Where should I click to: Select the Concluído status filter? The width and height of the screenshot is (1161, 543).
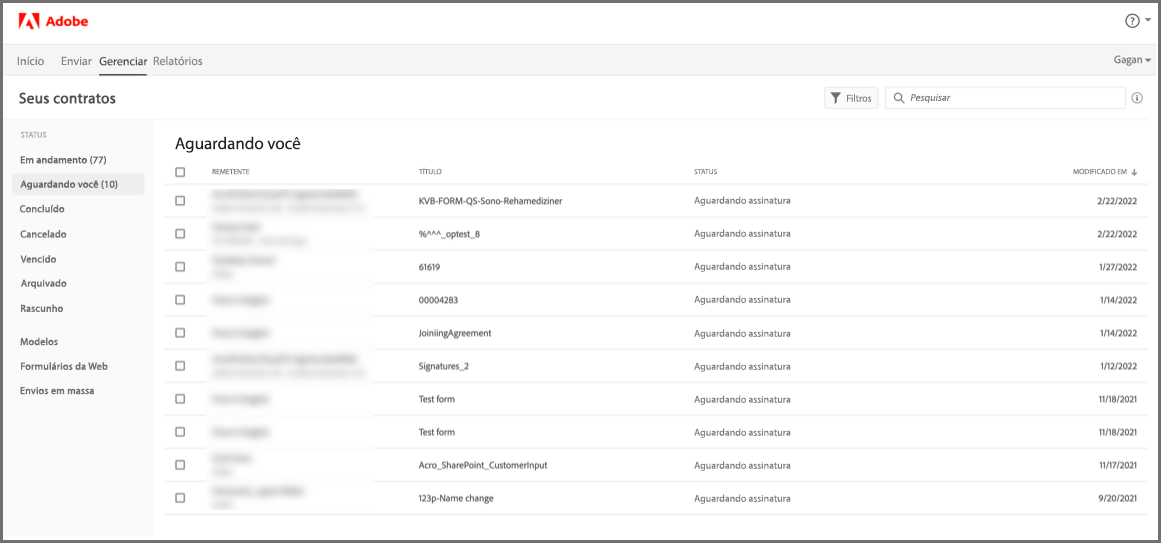click(42, 209)
